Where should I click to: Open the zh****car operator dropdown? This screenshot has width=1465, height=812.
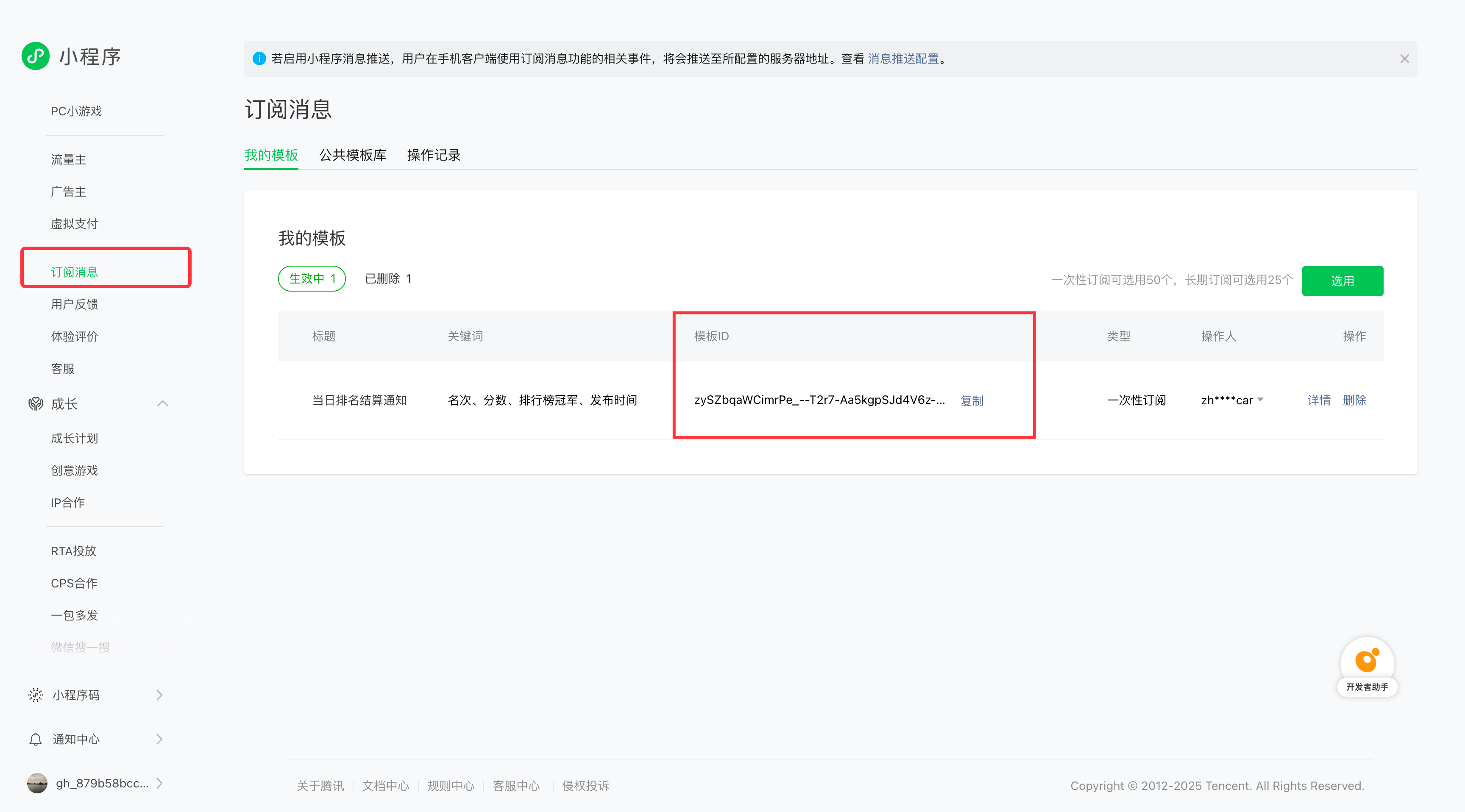coord(1260,400)
